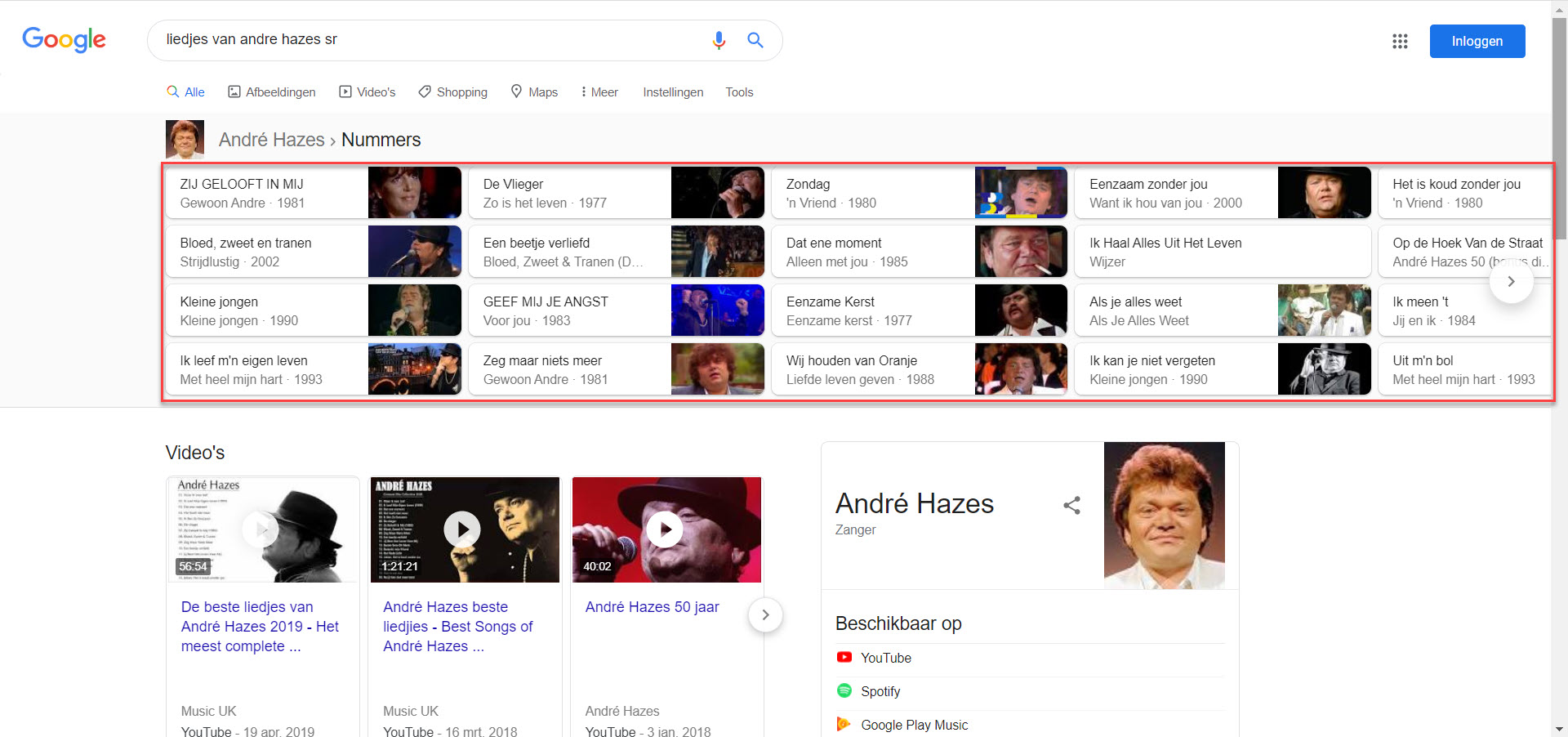This screenshot has width=1568, height=737.
Task: Open Ik leef m'n eigen leven
Action: (x=314, y=369)
